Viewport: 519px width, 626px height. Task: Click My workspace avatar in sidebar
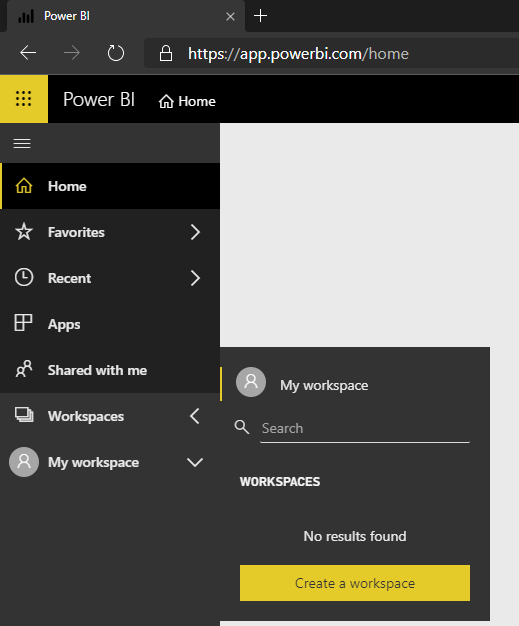click(24, 462)
